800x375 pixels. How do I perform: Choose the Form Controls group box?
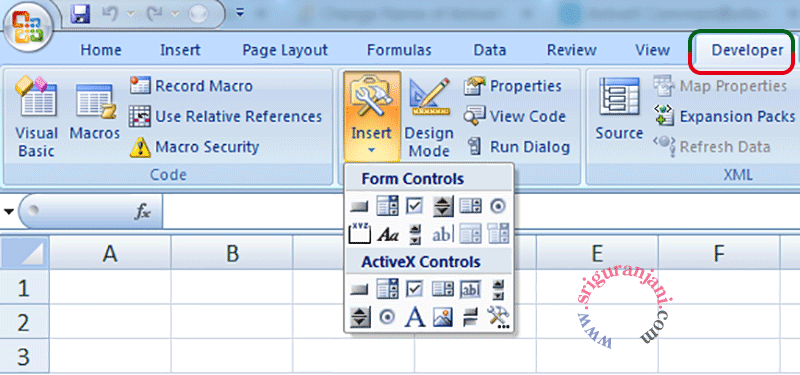point(359,234)
